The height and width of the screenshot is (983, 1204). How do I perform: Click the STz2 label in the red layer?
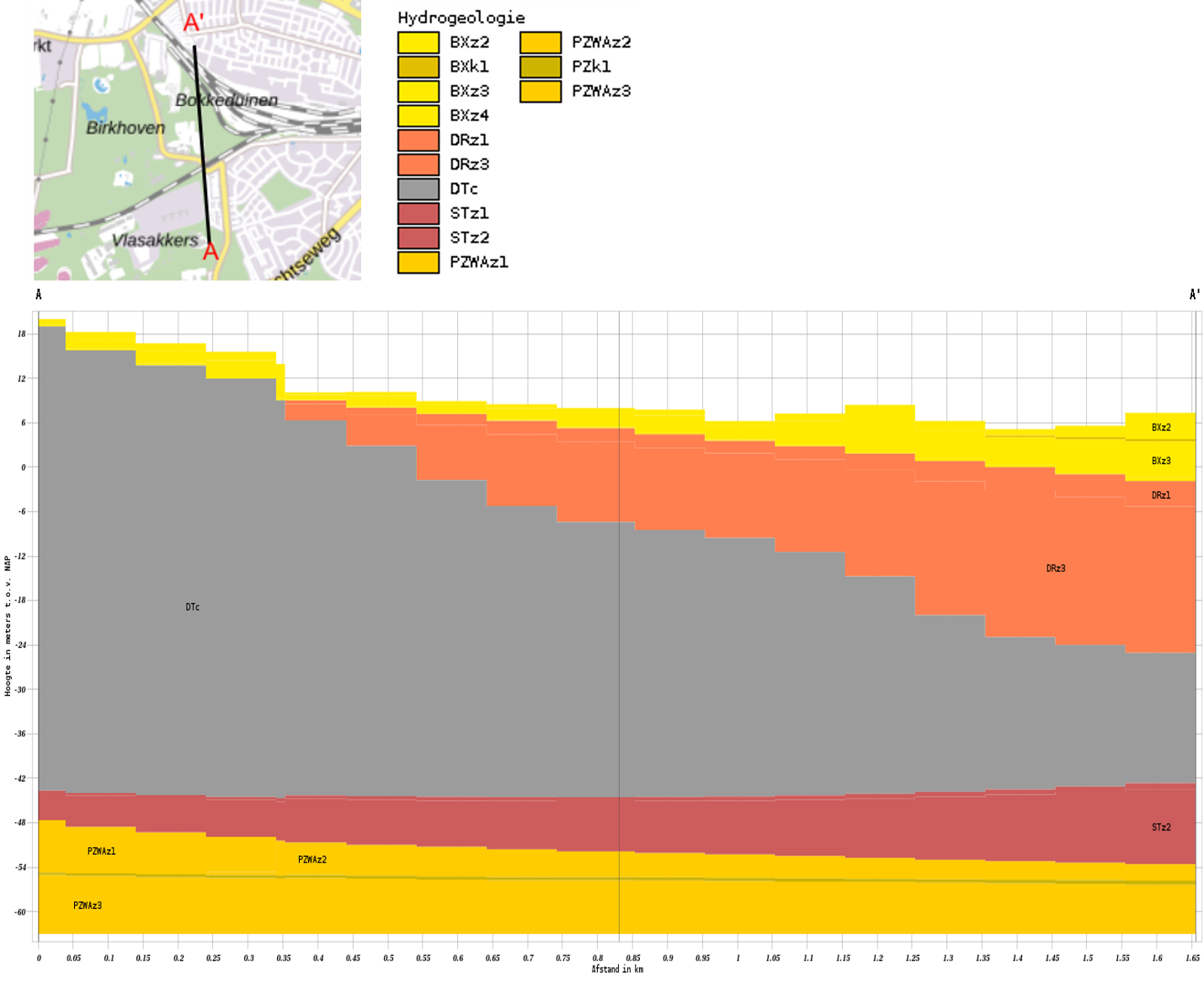click(1161, 827)
